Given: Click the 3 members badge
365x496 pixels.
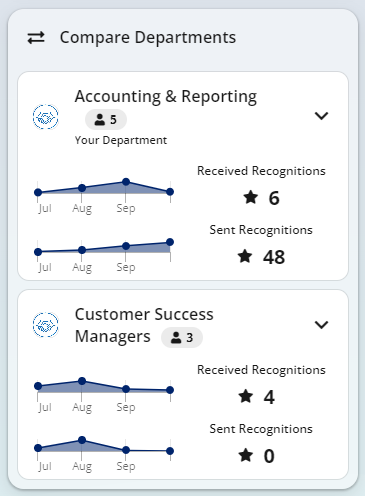Looking at the screenshot, I should click(182, 338).
